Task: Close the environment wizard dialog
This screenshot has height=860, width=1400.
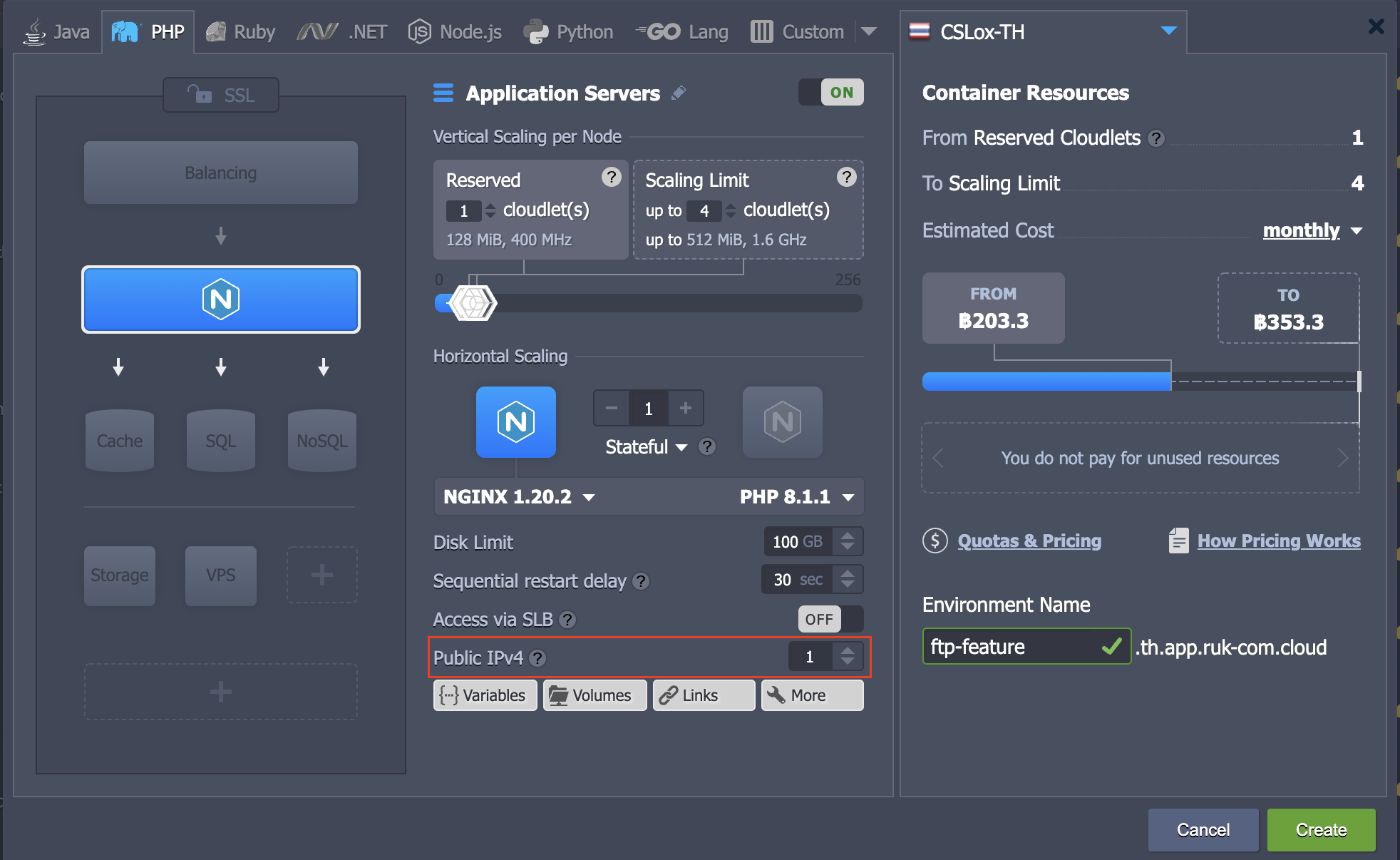Action: (x=1376, y=27)
